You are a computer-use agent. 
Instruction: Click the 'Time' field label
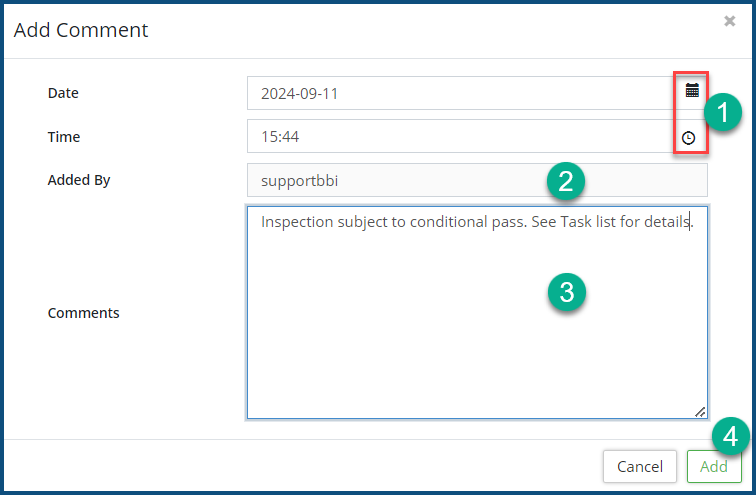[64, 137]
